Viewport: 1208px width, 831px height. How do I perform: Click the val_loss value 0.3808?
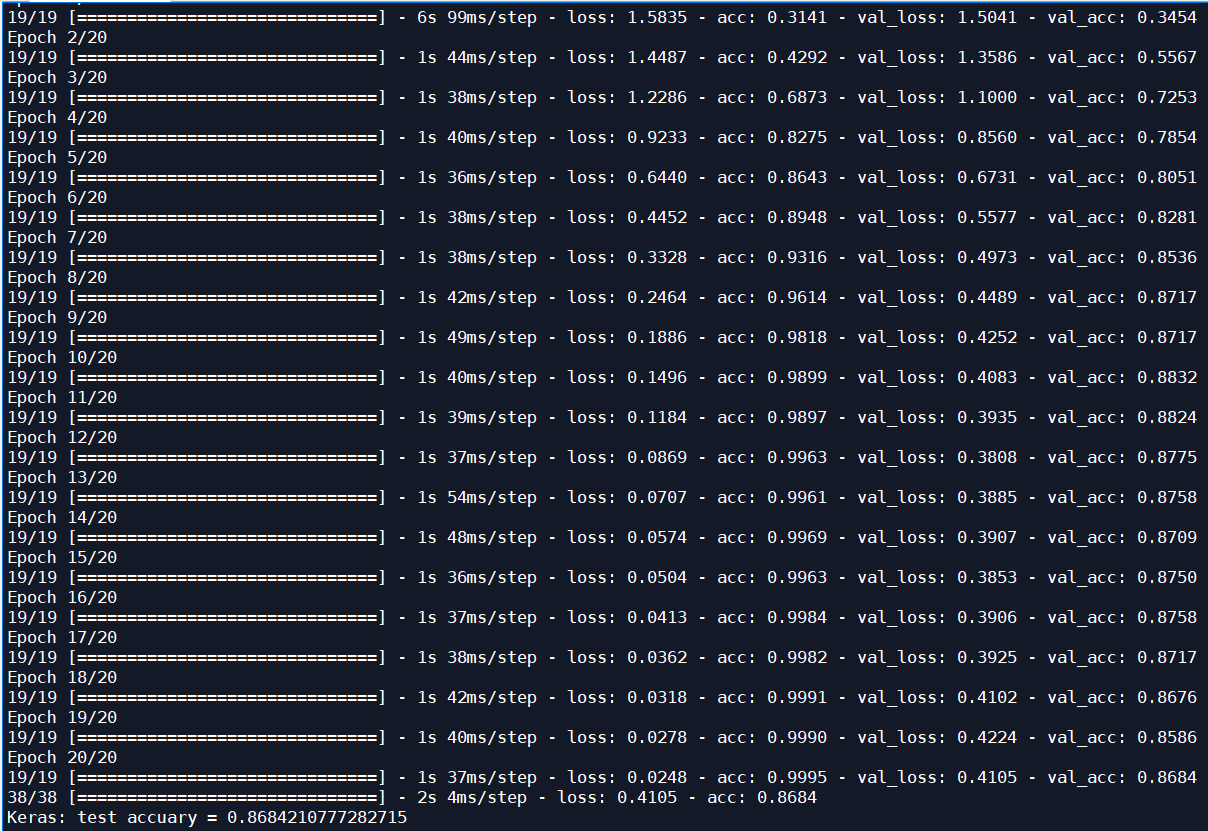[987, 457]
